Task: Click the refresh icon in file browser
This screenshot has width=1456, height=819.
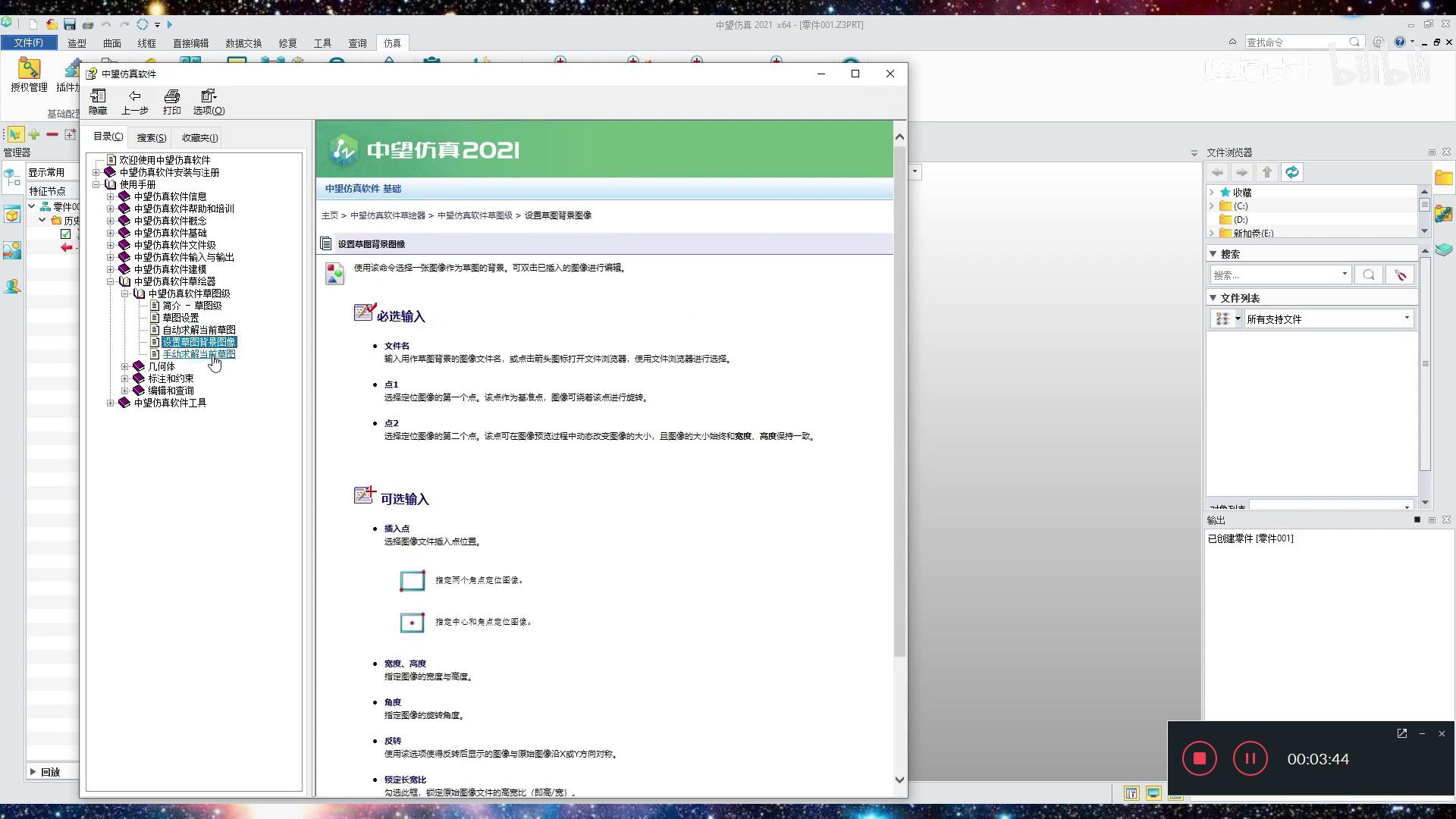Action: tap(1292, 172)
